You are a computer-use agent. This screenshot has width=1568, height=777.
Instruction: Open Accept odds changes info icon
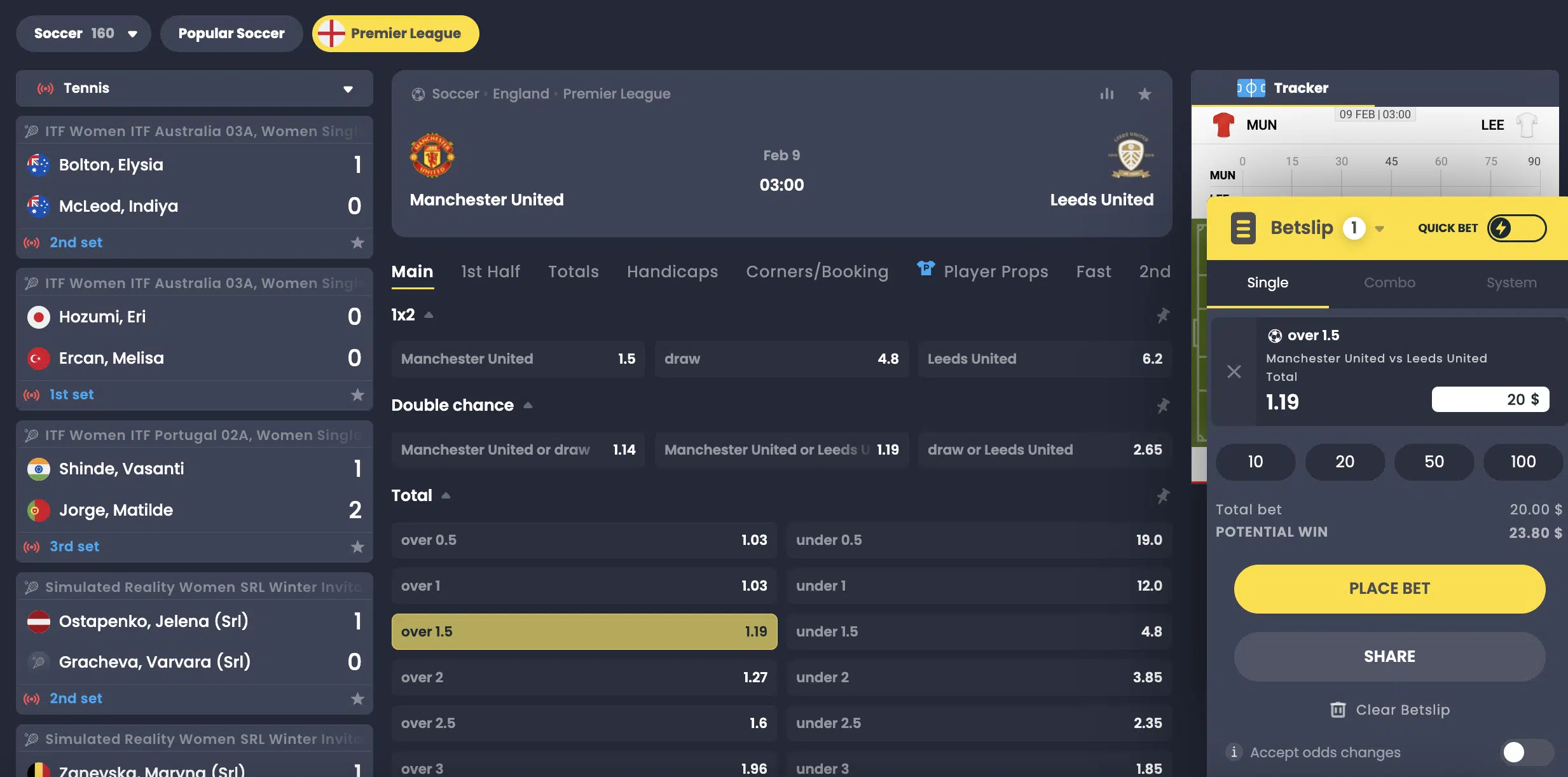point(1234,752)
